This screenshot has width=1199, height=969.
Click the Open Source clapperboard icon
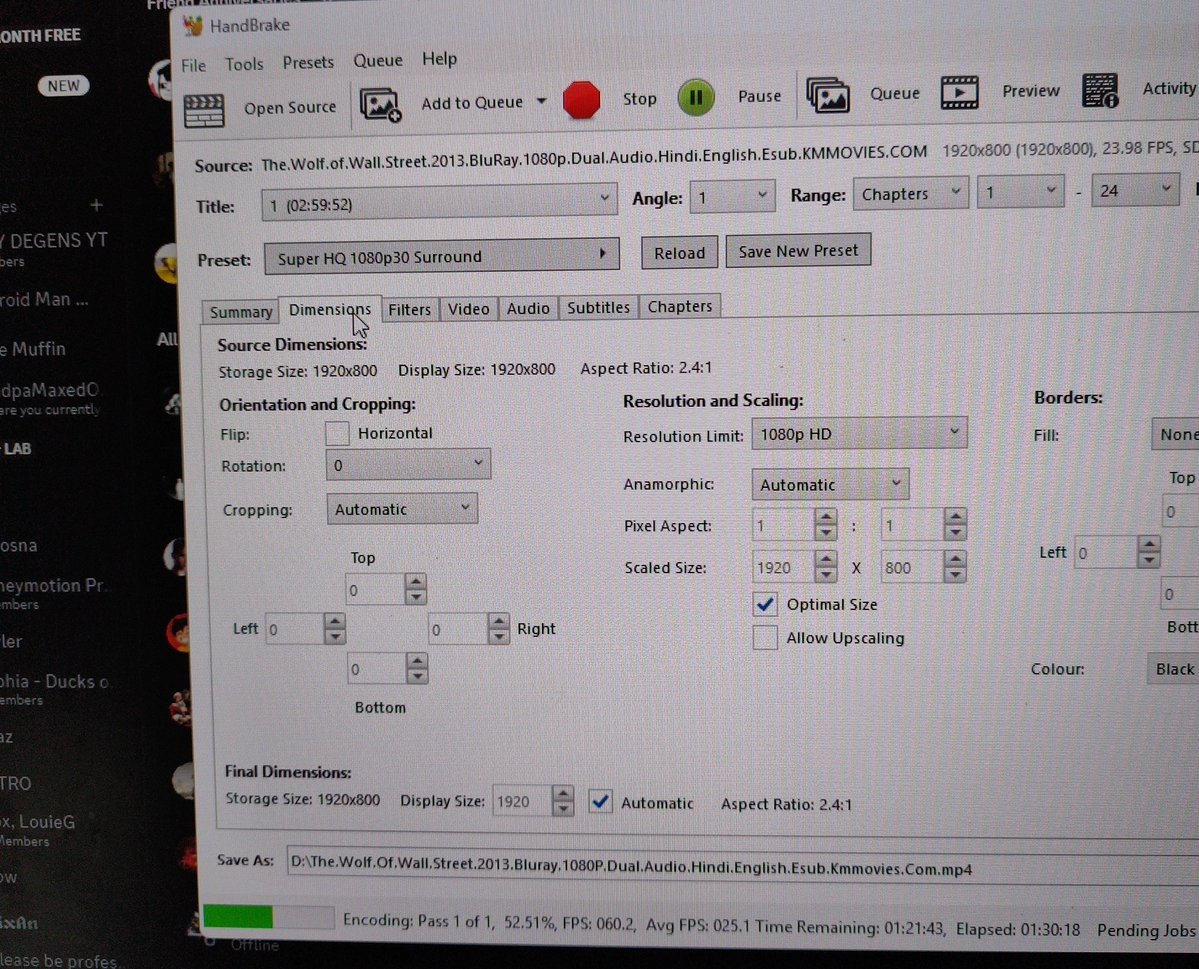(203, 109)
